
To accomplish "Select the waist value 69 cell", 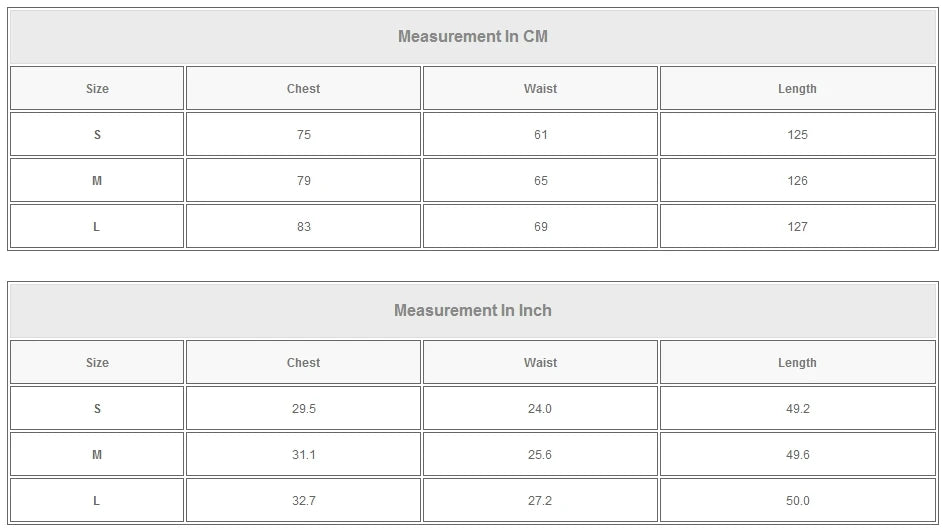I will pos(540,227).
